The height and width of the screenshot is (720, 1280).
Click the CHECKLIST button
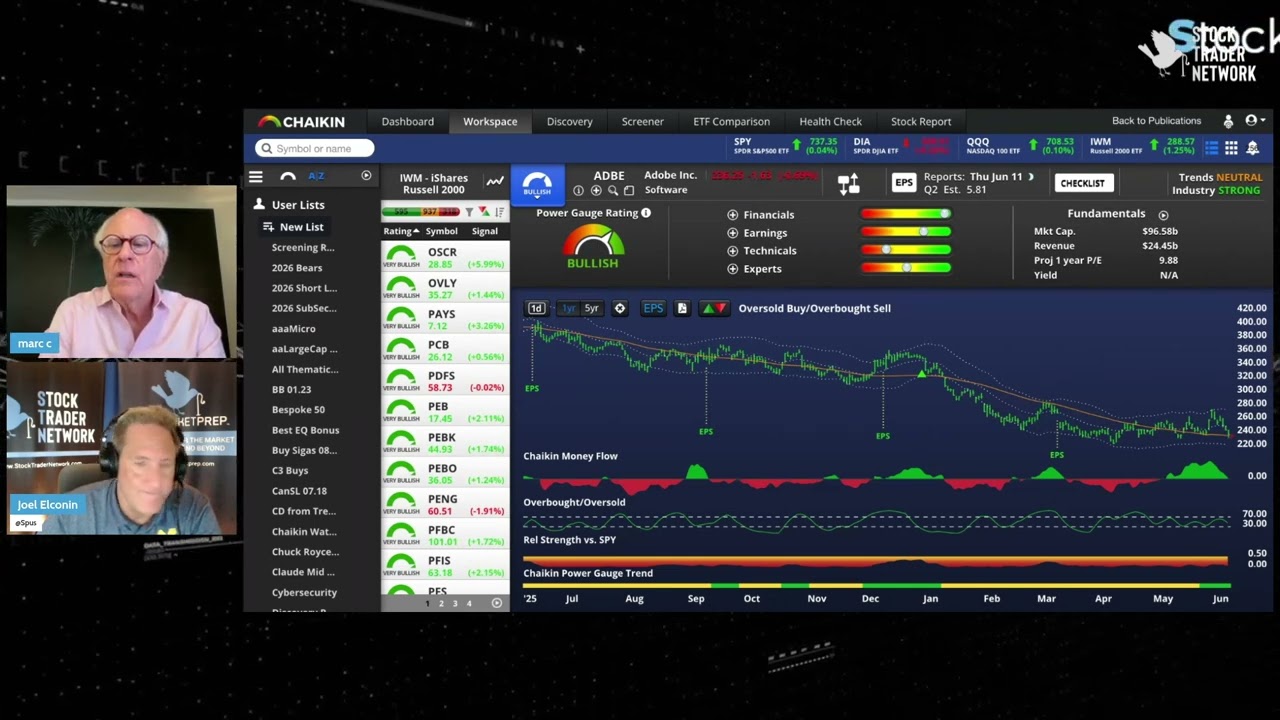pos(1082,183)
